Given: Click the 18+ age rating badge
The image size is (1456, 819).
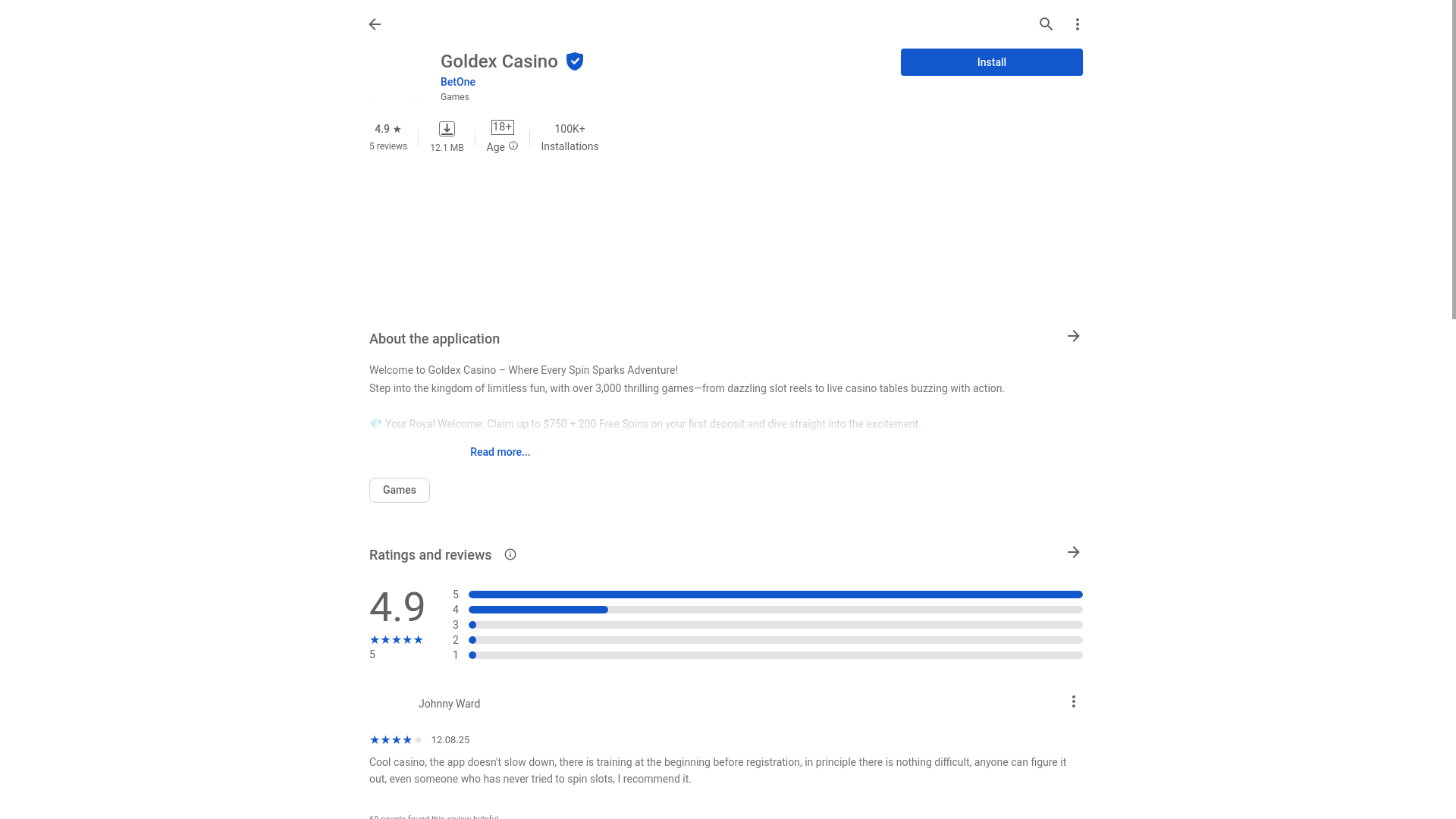Looking at the screenshot, I should click(x=503, y=127).
